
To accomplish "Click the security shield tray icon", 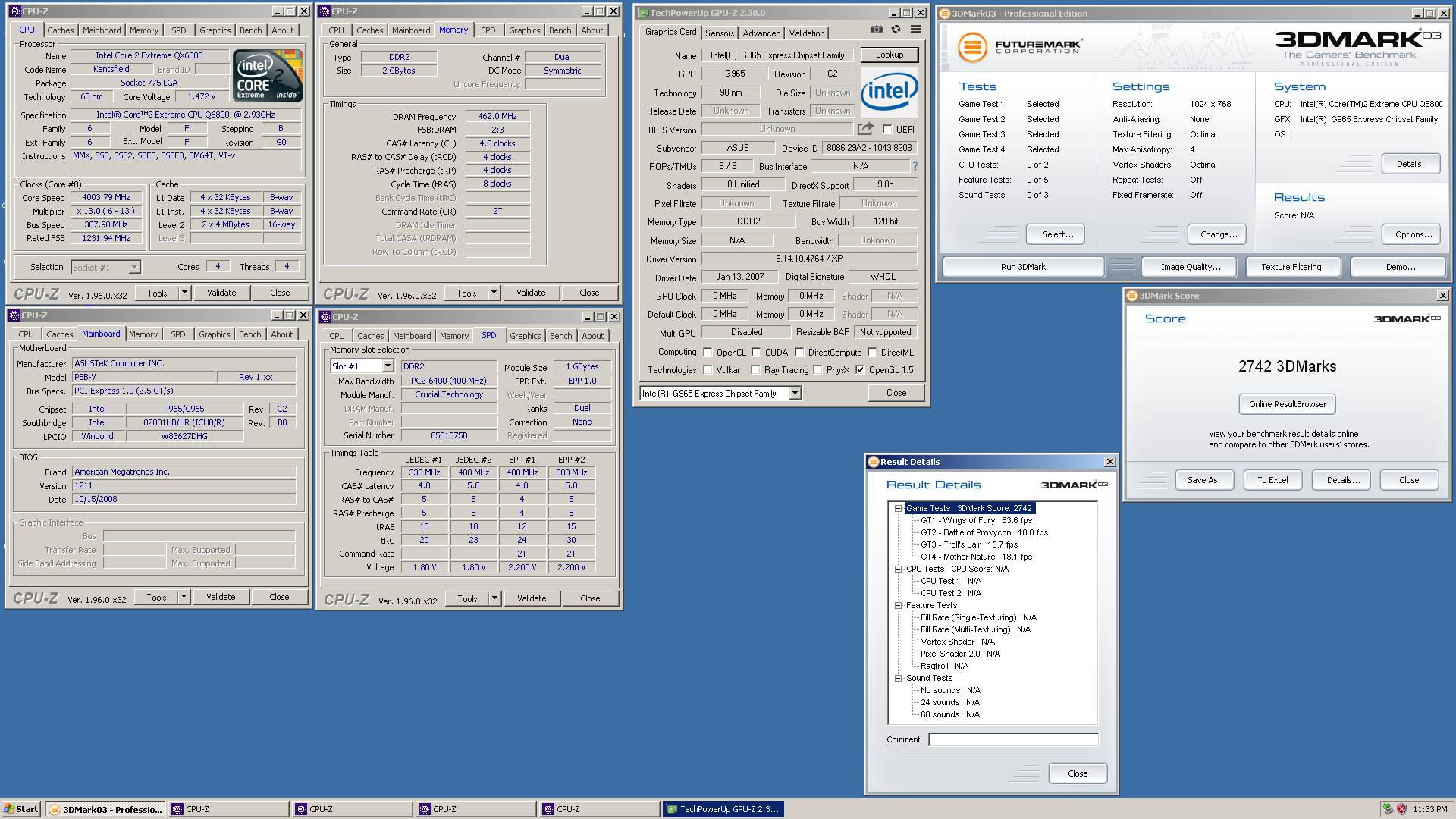I will (x=1401, y=809).
